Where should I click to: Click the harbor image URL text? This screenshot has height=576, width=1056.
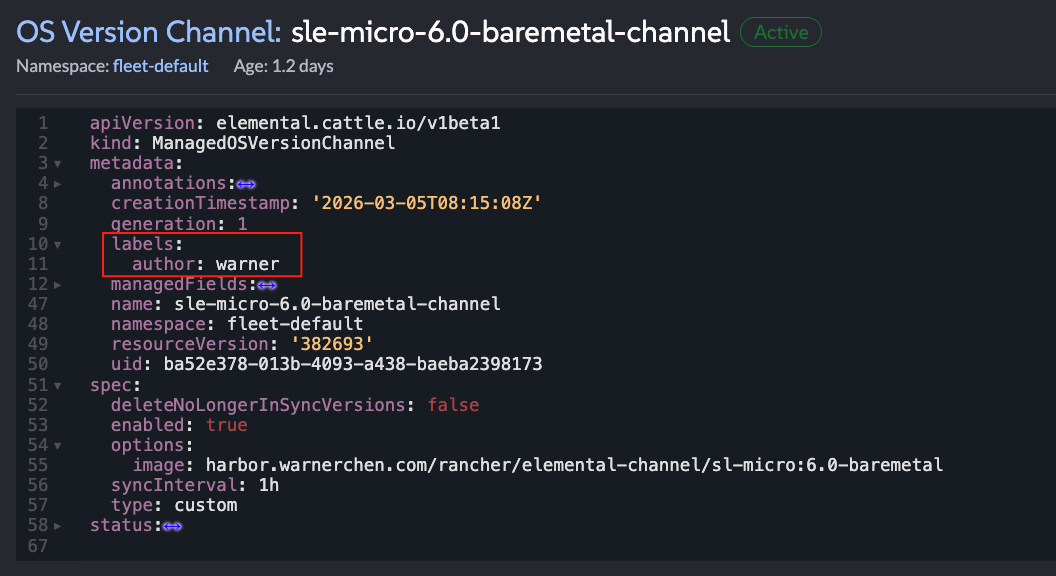tap(574, 465)
